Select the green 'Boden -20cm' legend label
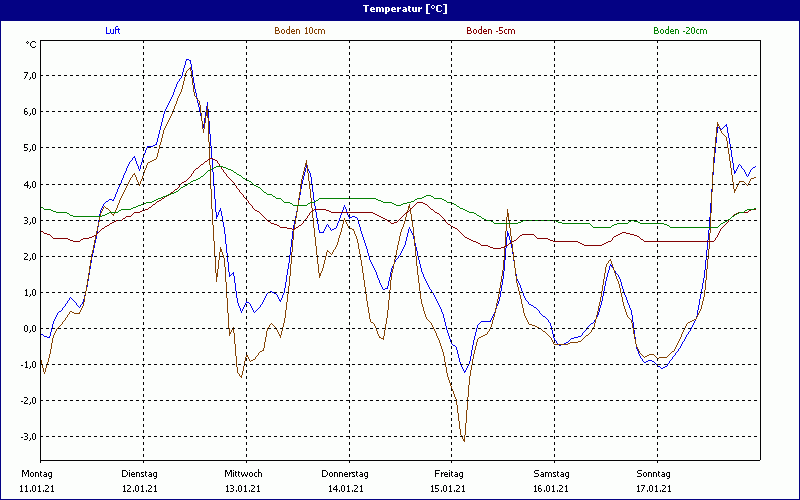800x500 pixels. (680, 31)
